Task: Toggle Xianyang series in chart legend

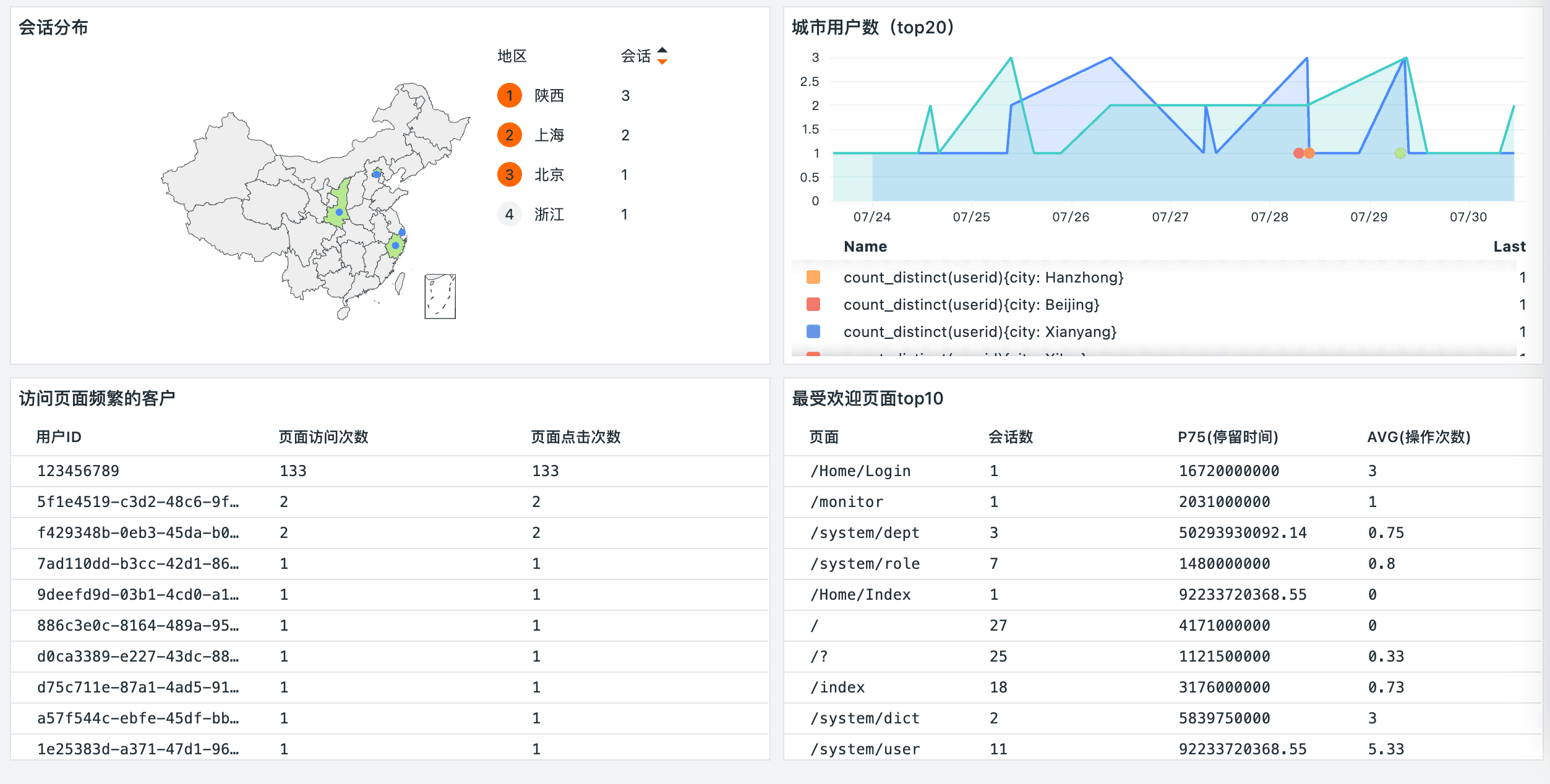Action: (980, 332)
